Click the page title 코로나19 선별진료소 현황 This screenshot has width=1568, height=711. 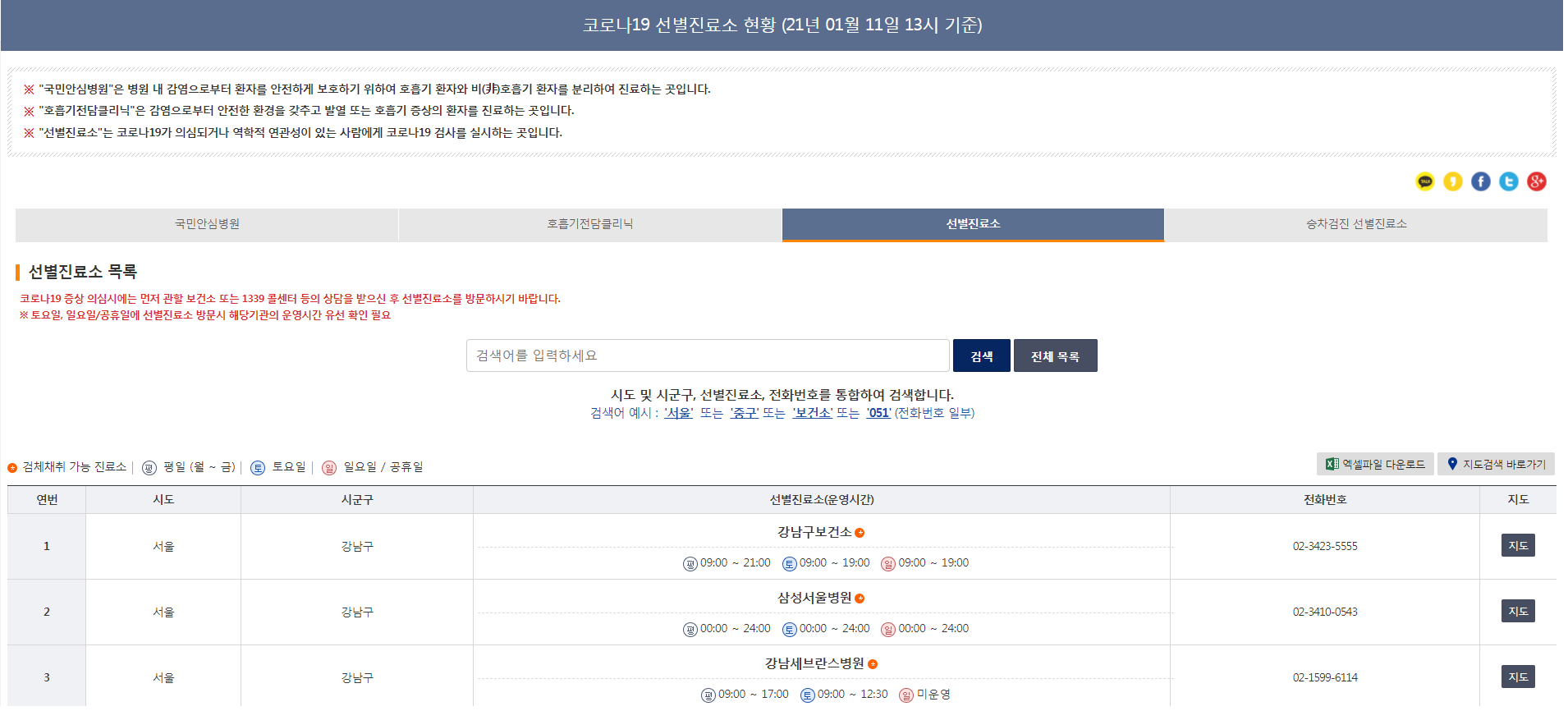[x=782, y=25]
